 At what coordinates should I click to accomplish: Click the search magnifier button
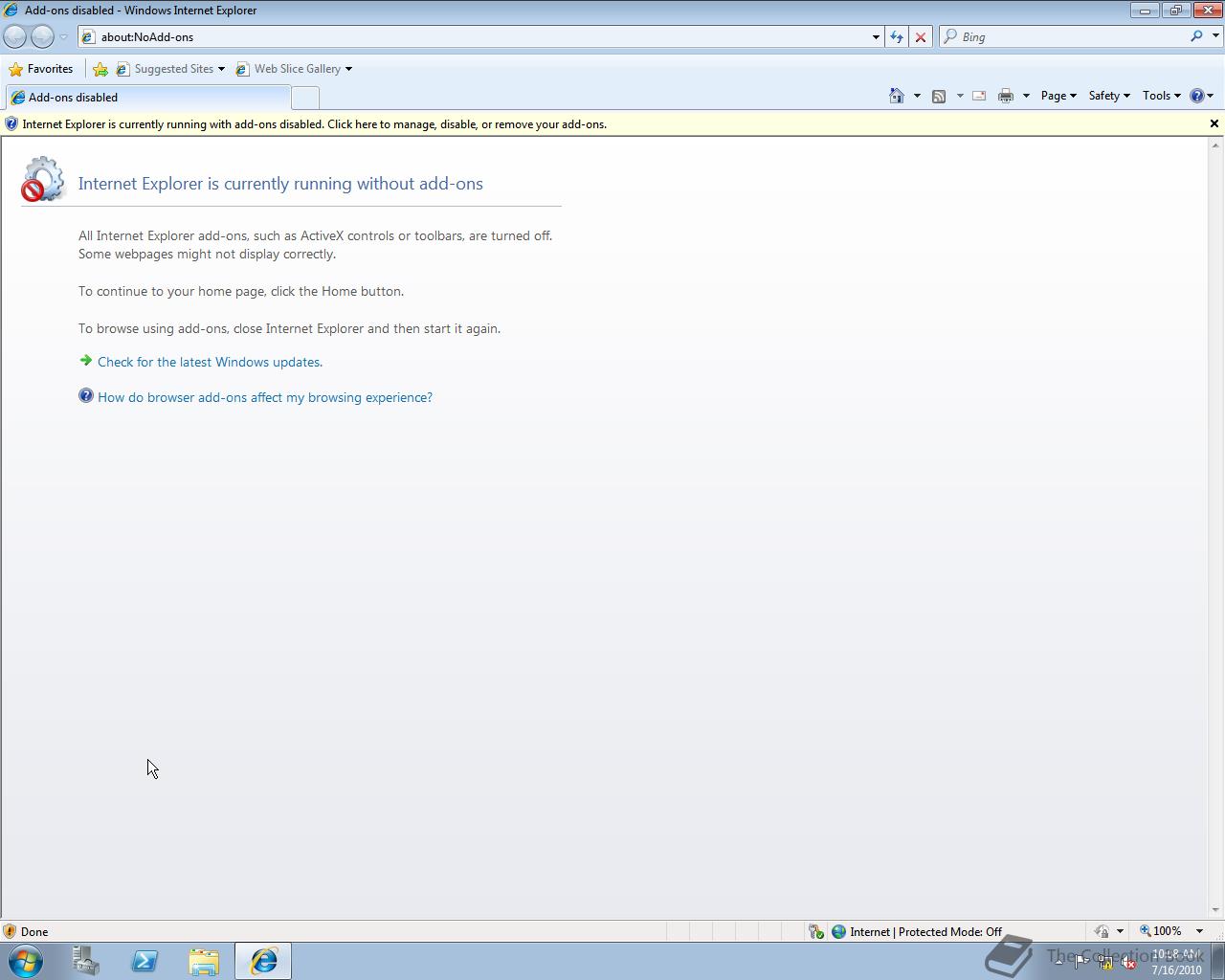click(1196, 36)
